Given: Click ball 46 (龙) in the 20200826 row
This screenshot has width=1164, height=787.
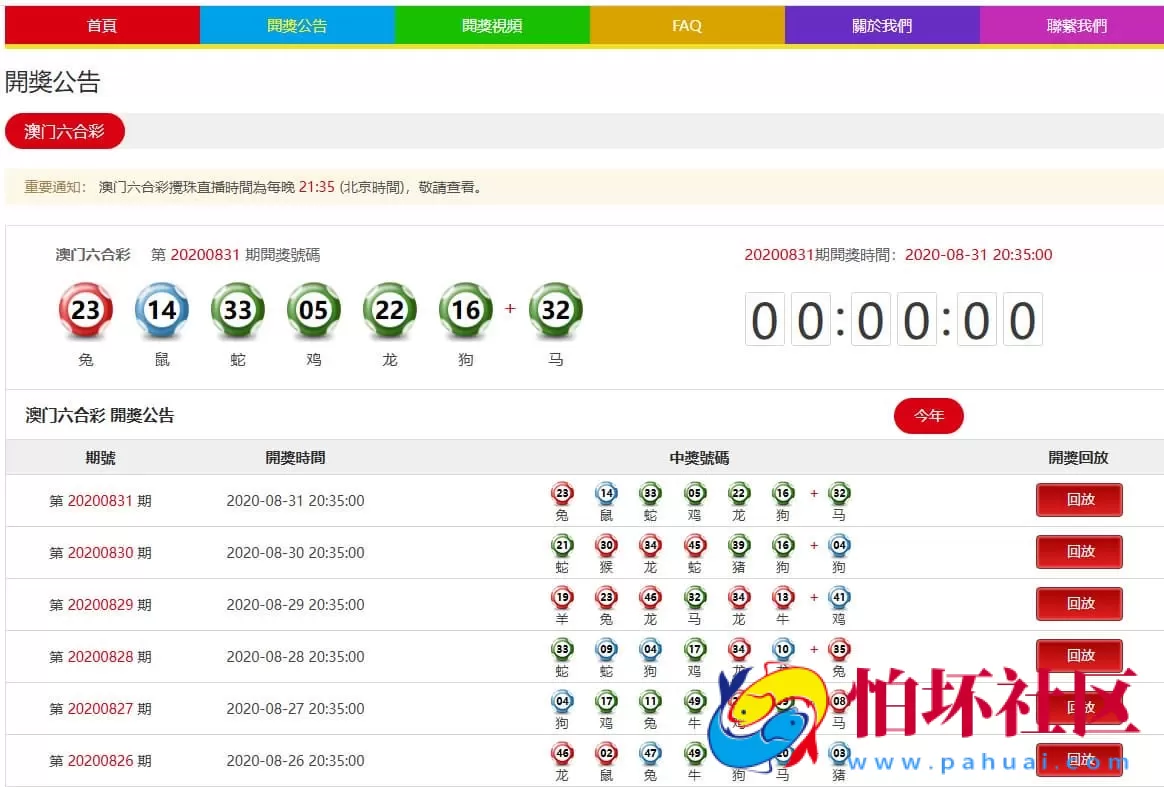Looking at the screenshot, I should click(562, 751).
